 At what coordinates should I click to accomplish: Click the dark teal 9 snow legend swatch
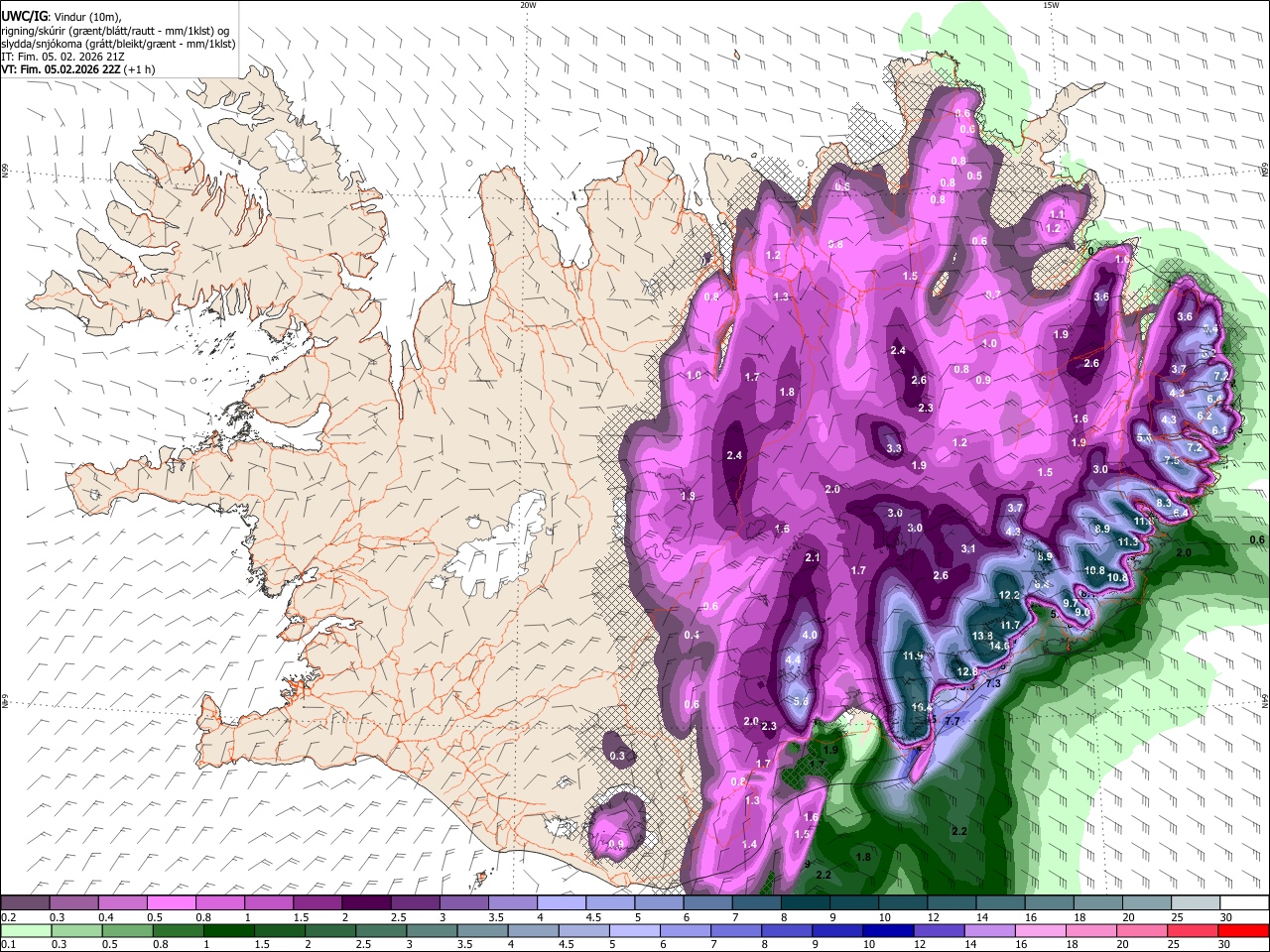click(x=854, y=903)
